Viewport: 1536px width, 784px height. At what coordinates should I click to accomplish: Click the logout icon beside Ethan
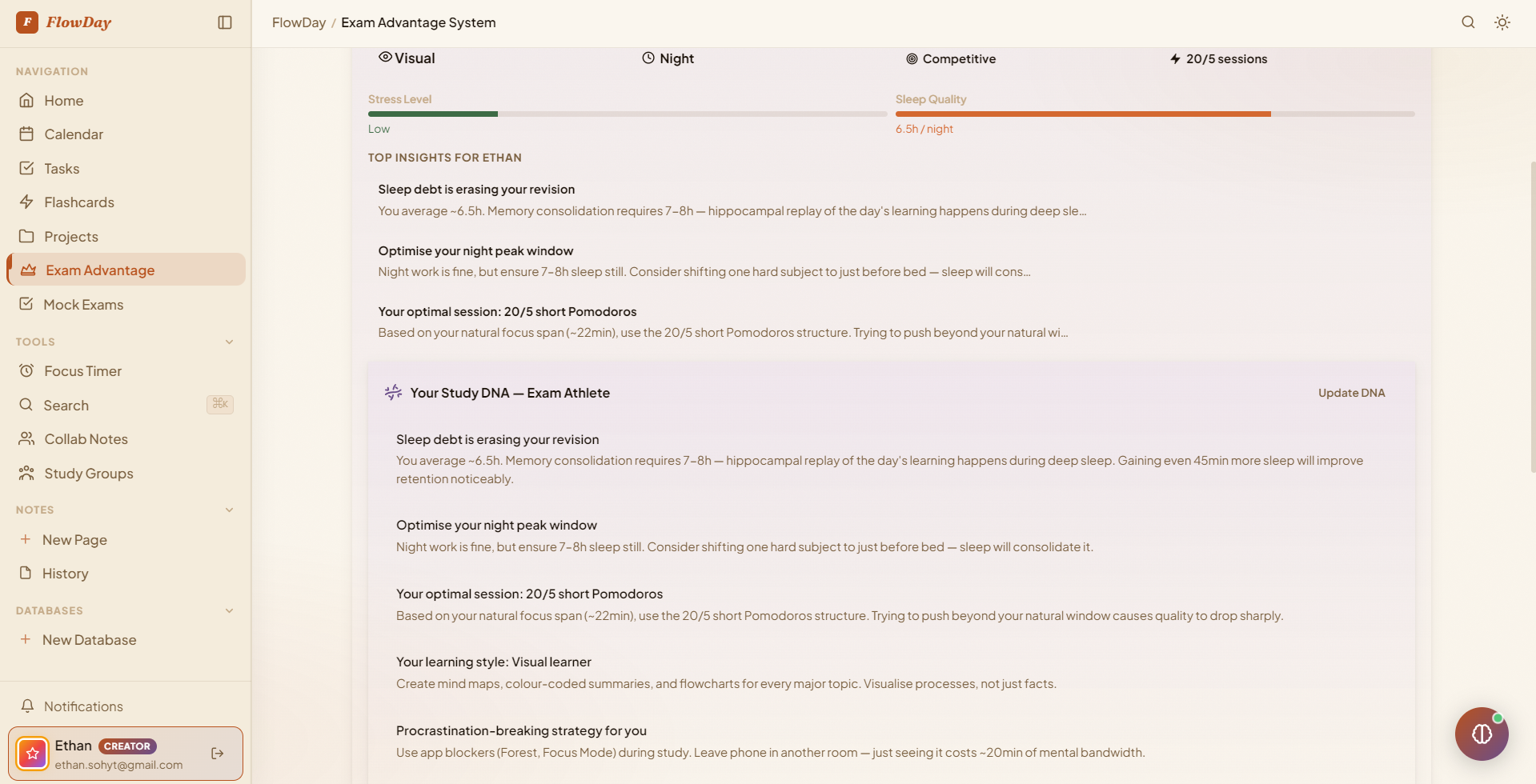[218, 754]
